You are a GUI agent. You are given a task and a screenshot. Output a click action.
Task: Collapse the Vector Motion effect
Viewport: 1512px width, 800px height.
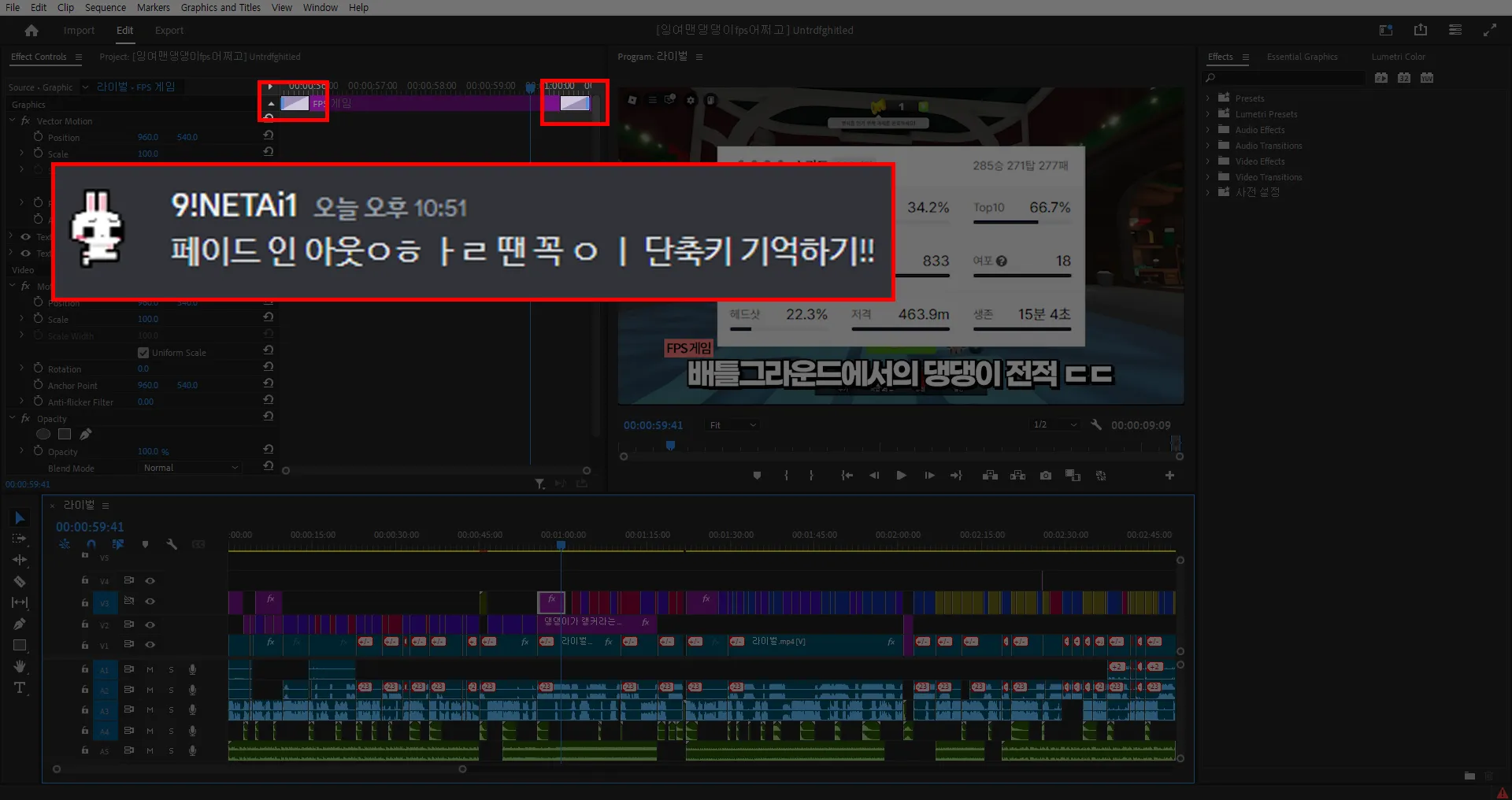tap(13, 120)
